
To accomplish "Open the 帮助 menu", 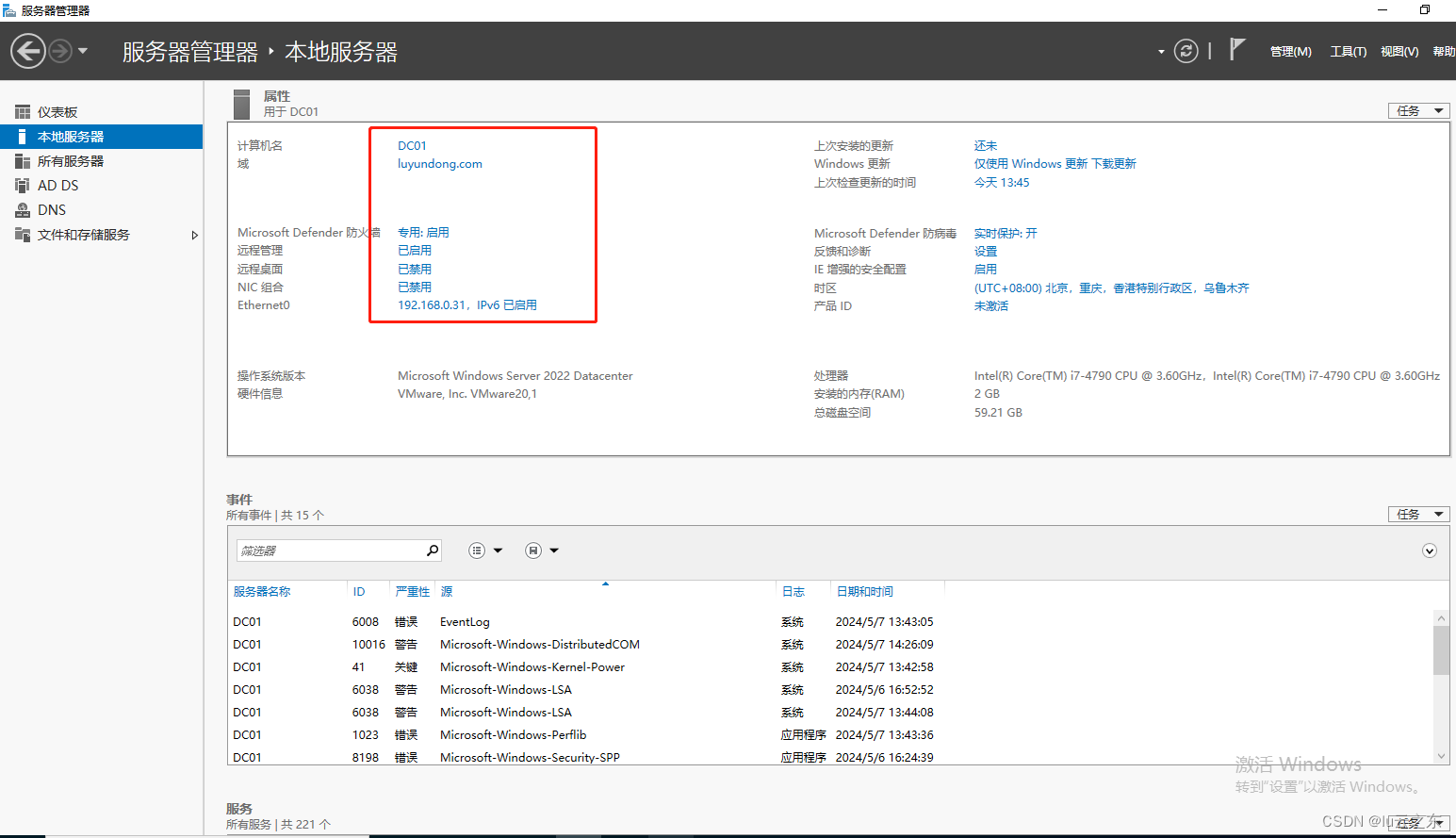I will [x=1444, y=52].
